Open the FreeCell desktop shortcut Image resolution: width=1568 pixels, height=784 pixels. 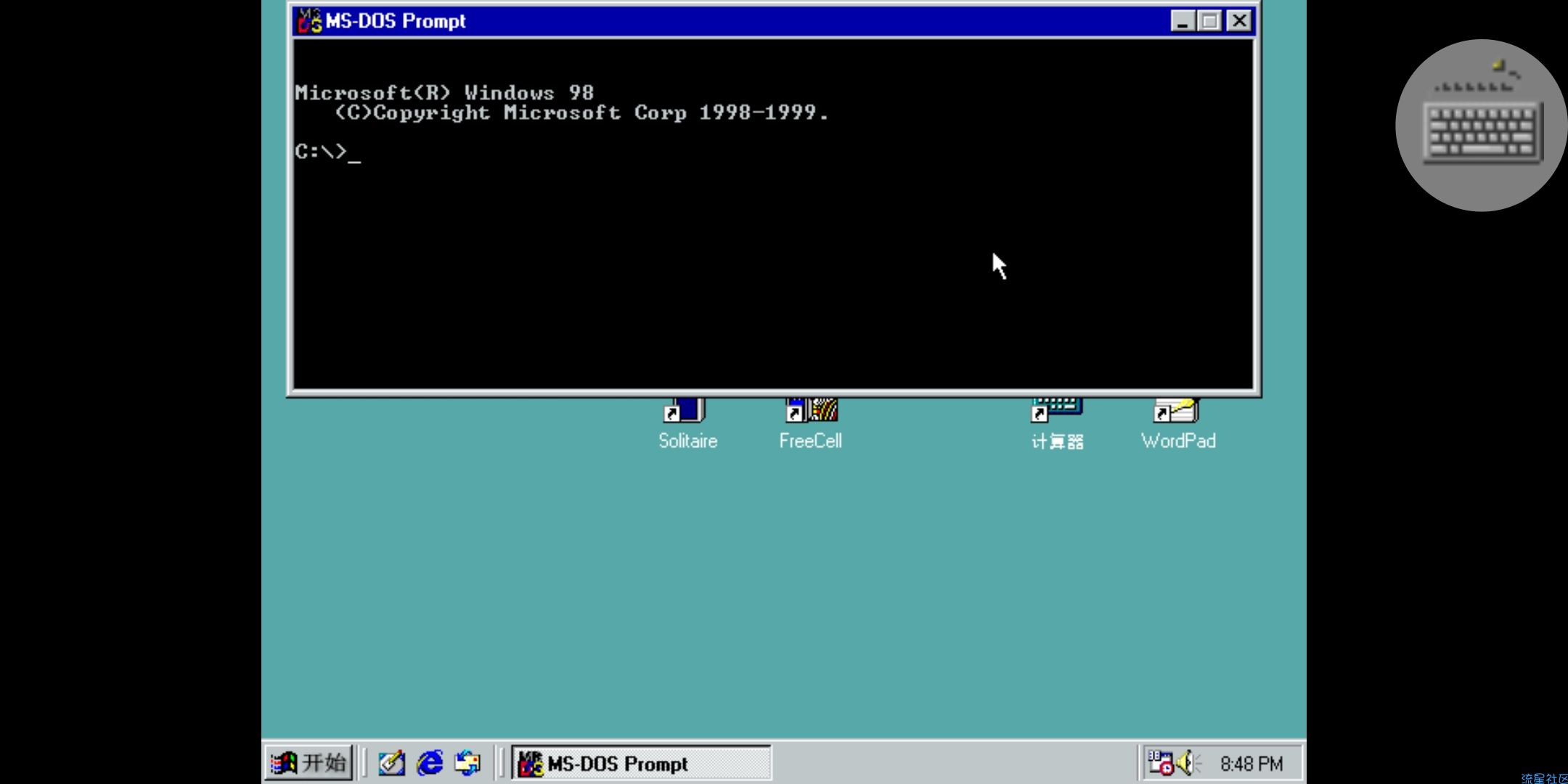(811, 423)
